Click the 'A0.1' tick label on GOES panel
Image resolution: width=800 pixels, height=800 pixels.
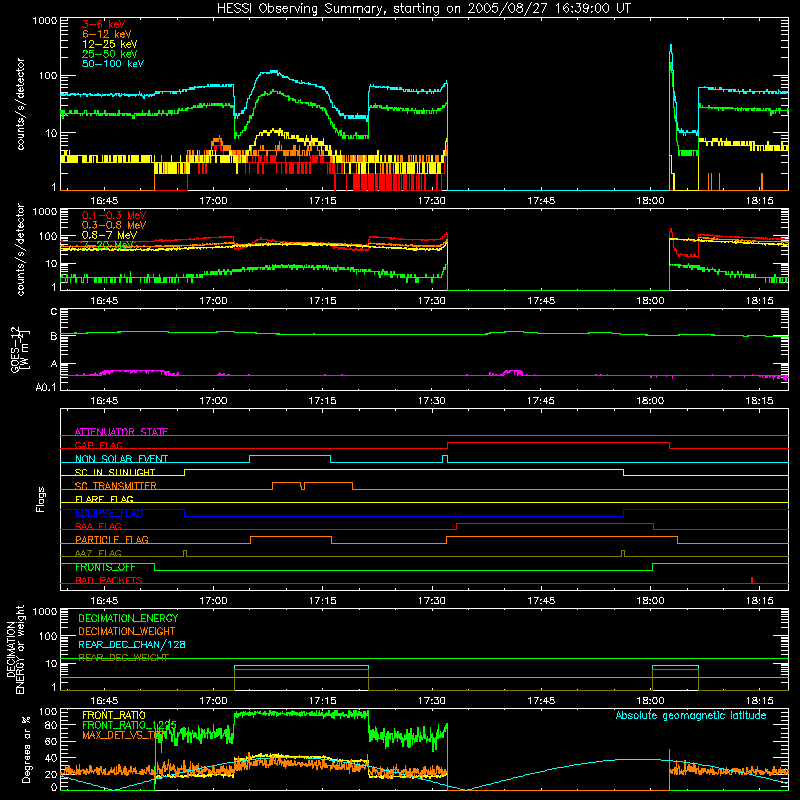pyautogui.click(x=46, y=387)
